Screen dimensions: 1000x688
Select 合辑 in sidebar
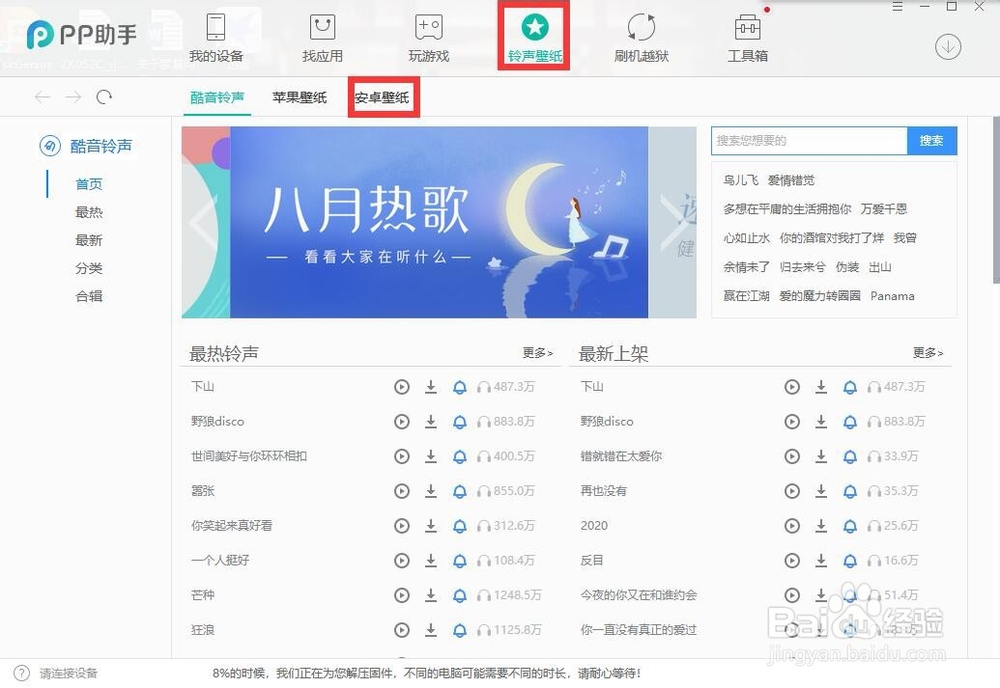(89, 296)
